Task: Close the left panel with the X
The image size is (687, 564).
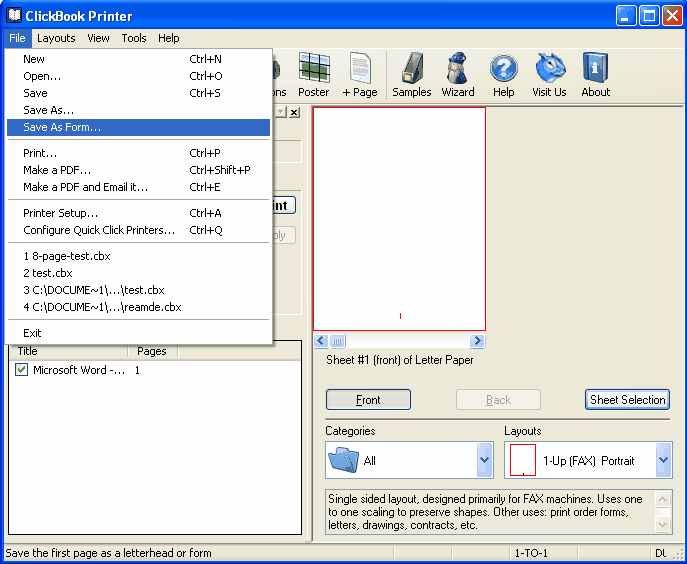Action: [294, 112]
